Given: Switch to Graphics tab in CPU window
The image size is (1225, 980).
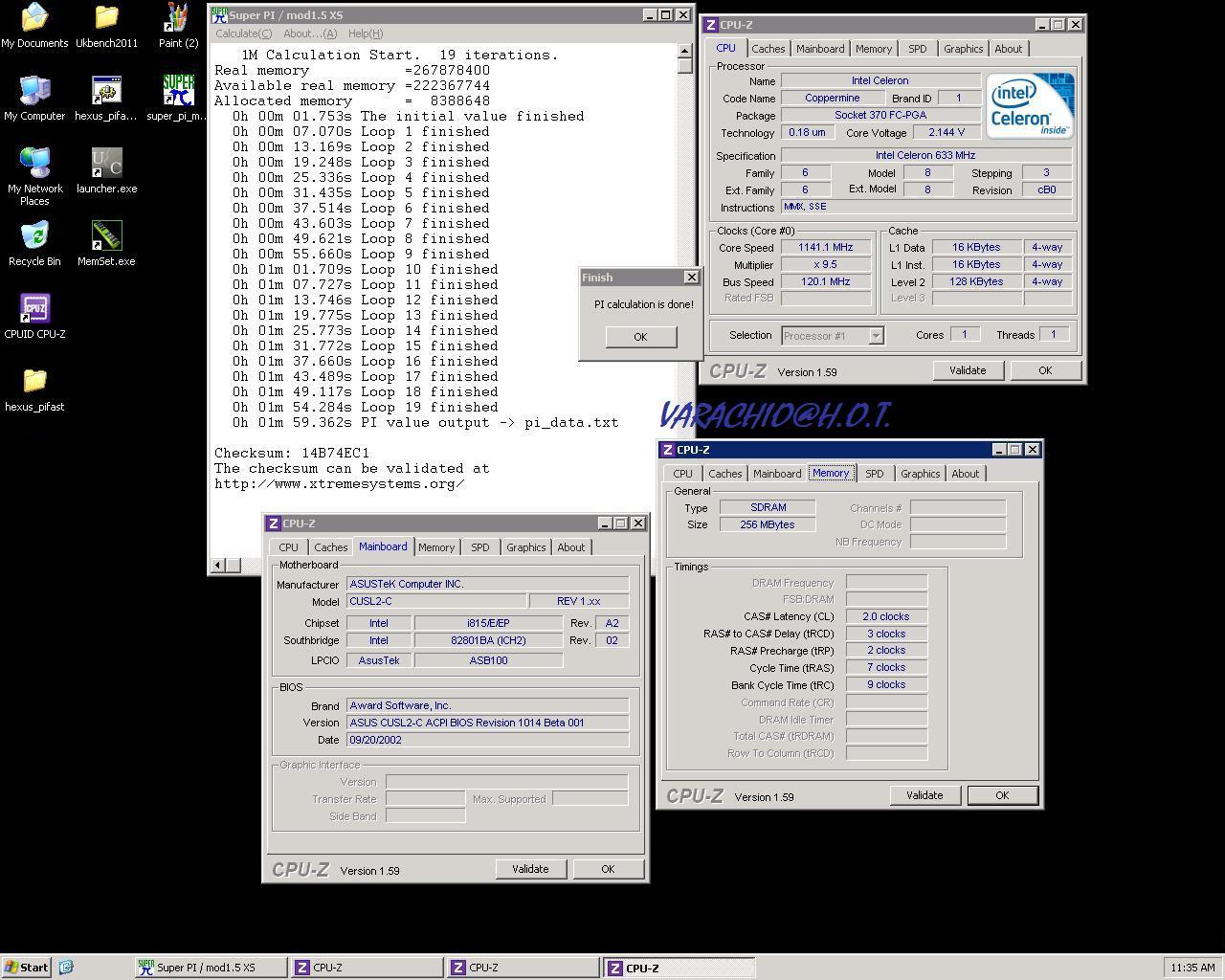Looking at the screenshot, I should (963, 49).
